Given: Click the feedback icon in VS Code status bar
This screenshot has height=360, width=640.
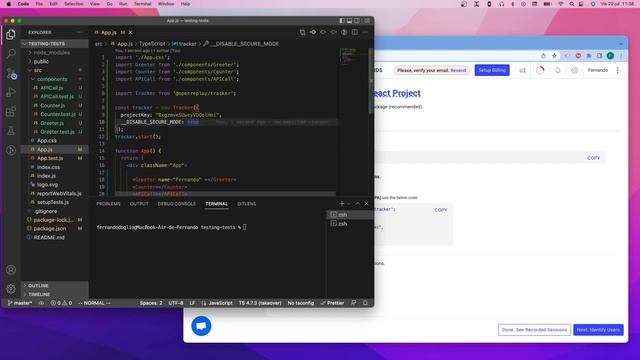Looking at the screenshot, I should click(x=353, y=303).
